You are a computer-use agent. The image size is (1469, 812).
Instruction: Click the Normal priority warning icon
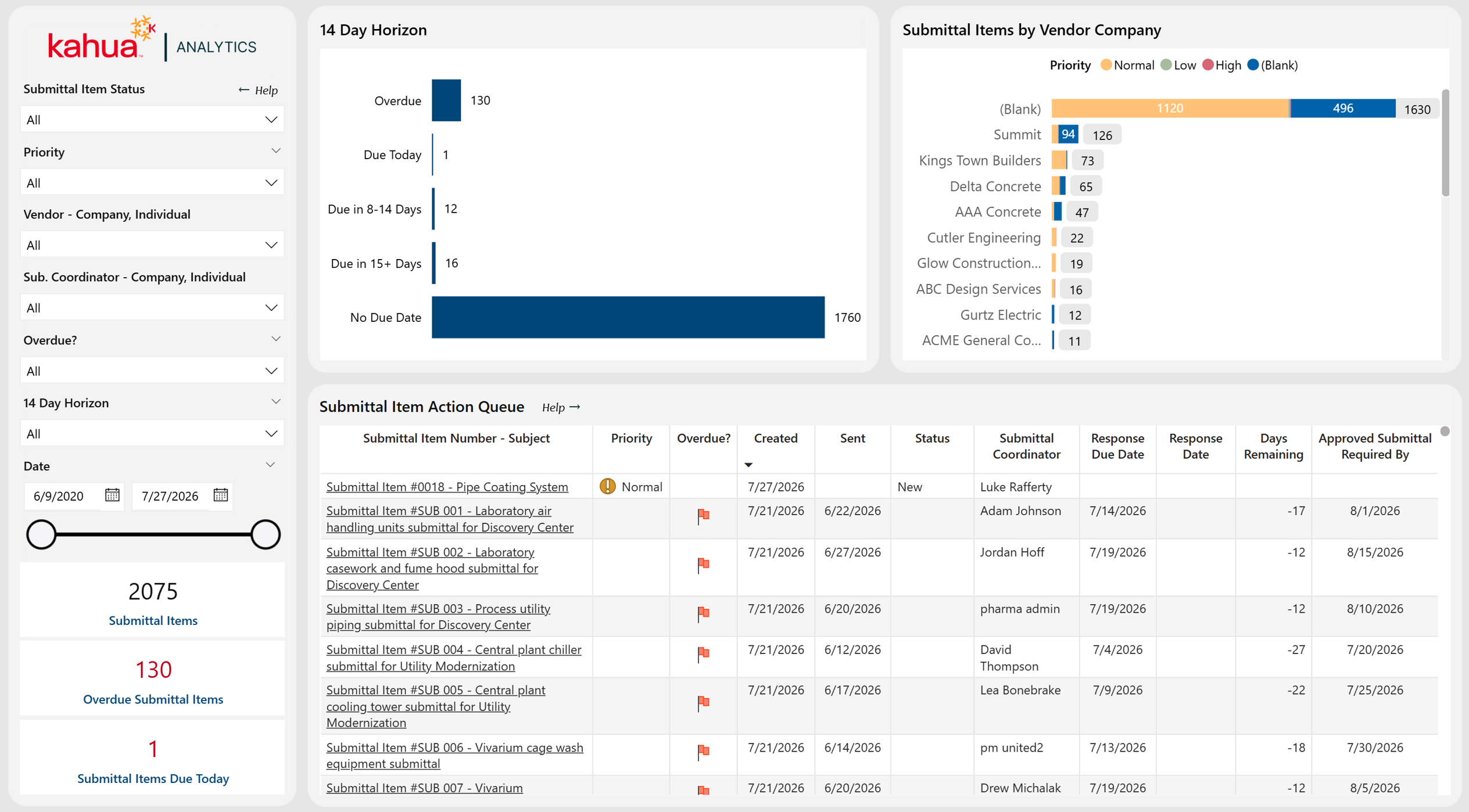607,486
